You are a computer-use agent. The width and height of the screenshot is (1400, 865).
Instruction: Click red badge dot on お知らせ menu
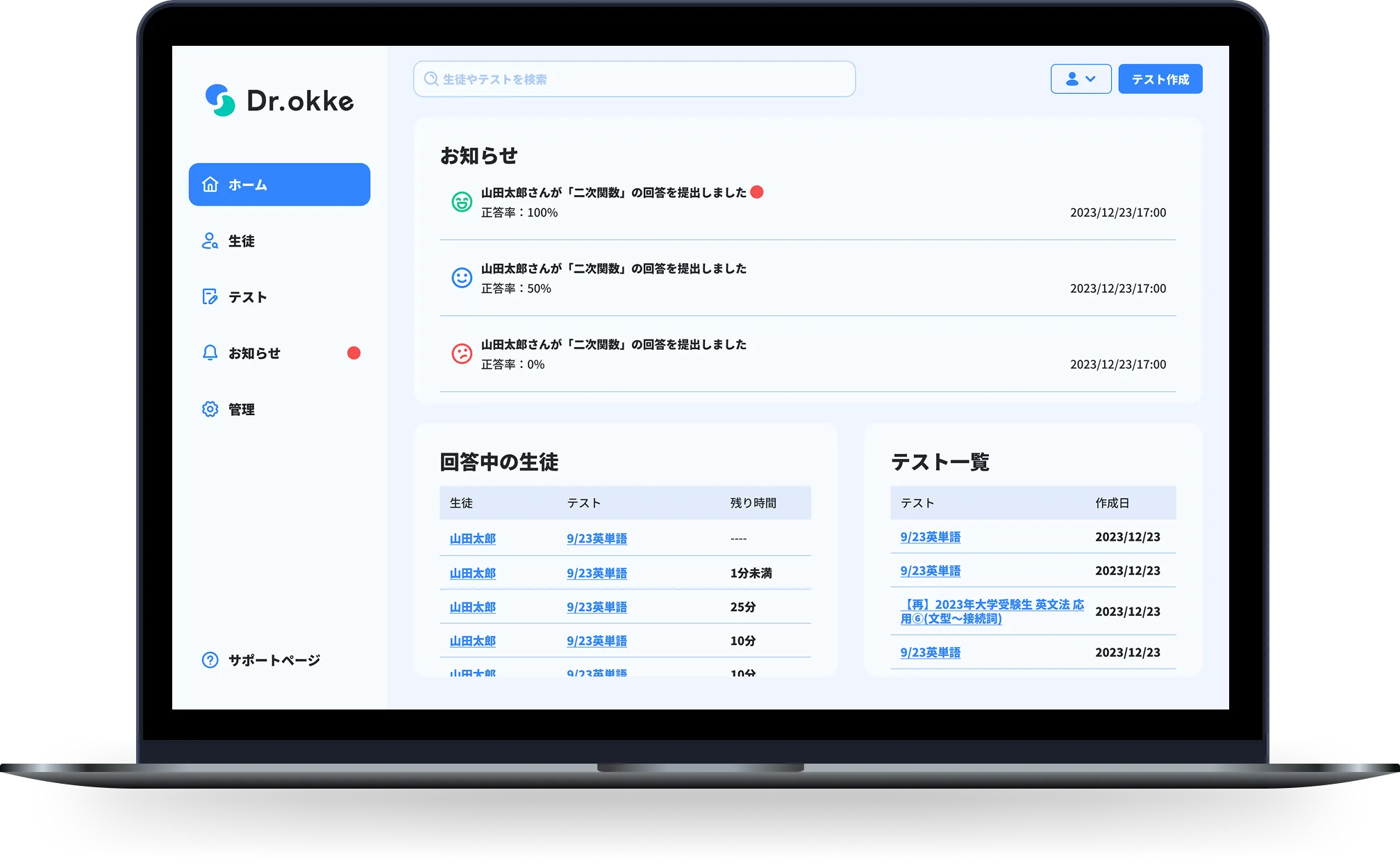tap(353, 353)
